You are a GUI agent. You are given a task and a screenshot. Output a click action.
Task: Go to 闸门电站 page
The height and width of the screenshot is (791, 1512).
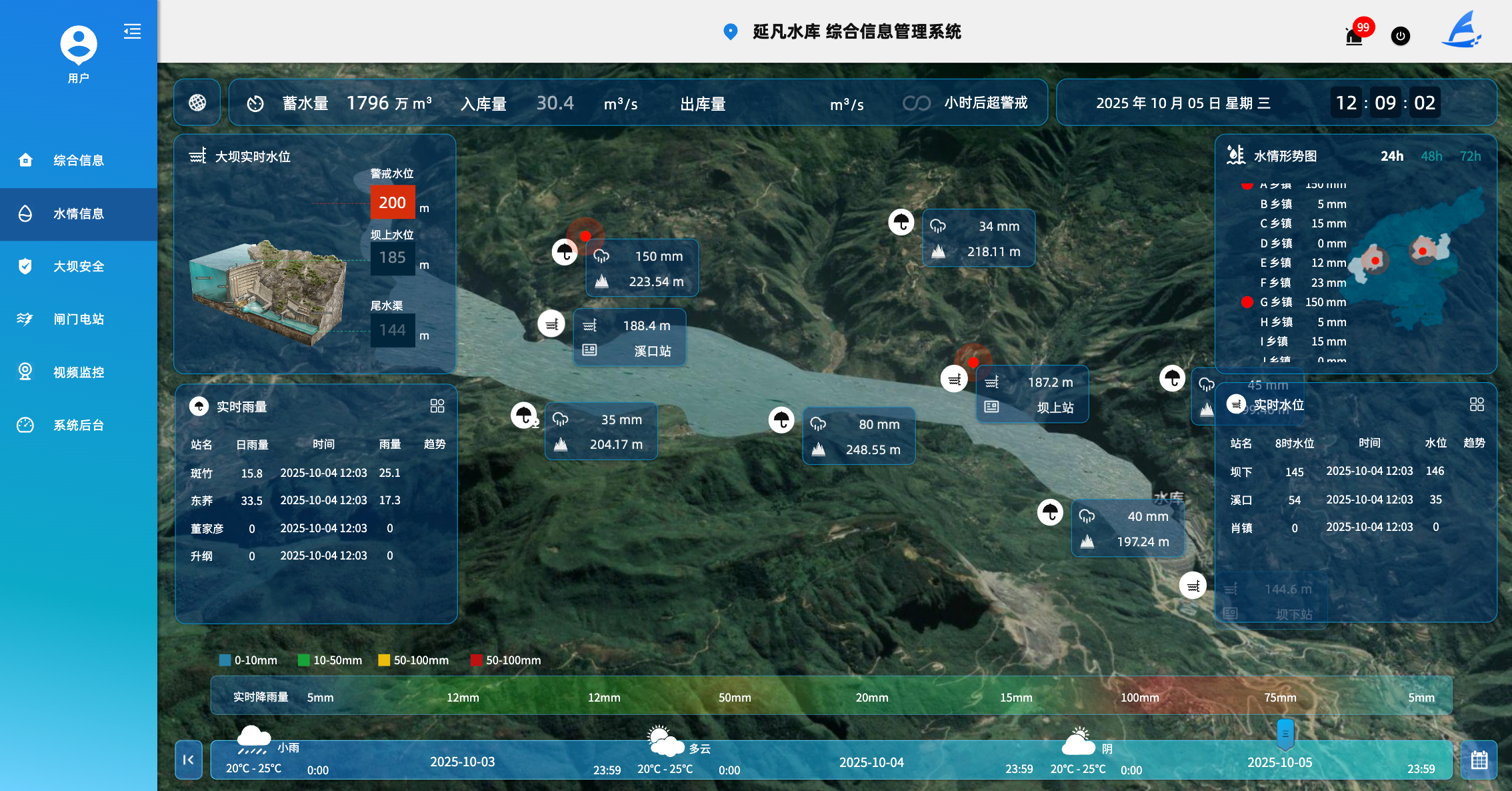[x=79, y=319]
